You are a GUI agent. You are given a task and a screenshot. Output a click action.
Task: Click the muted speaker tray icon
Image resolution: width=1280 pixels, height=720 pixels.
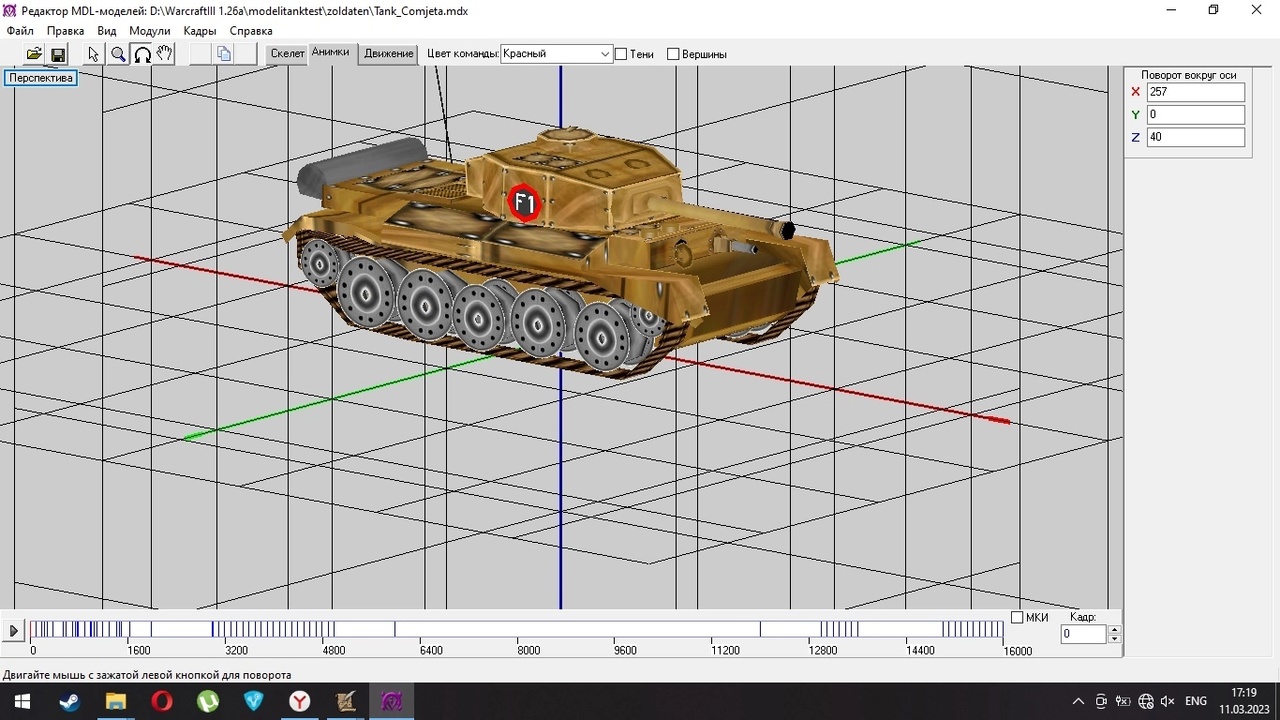[1168, 701]
